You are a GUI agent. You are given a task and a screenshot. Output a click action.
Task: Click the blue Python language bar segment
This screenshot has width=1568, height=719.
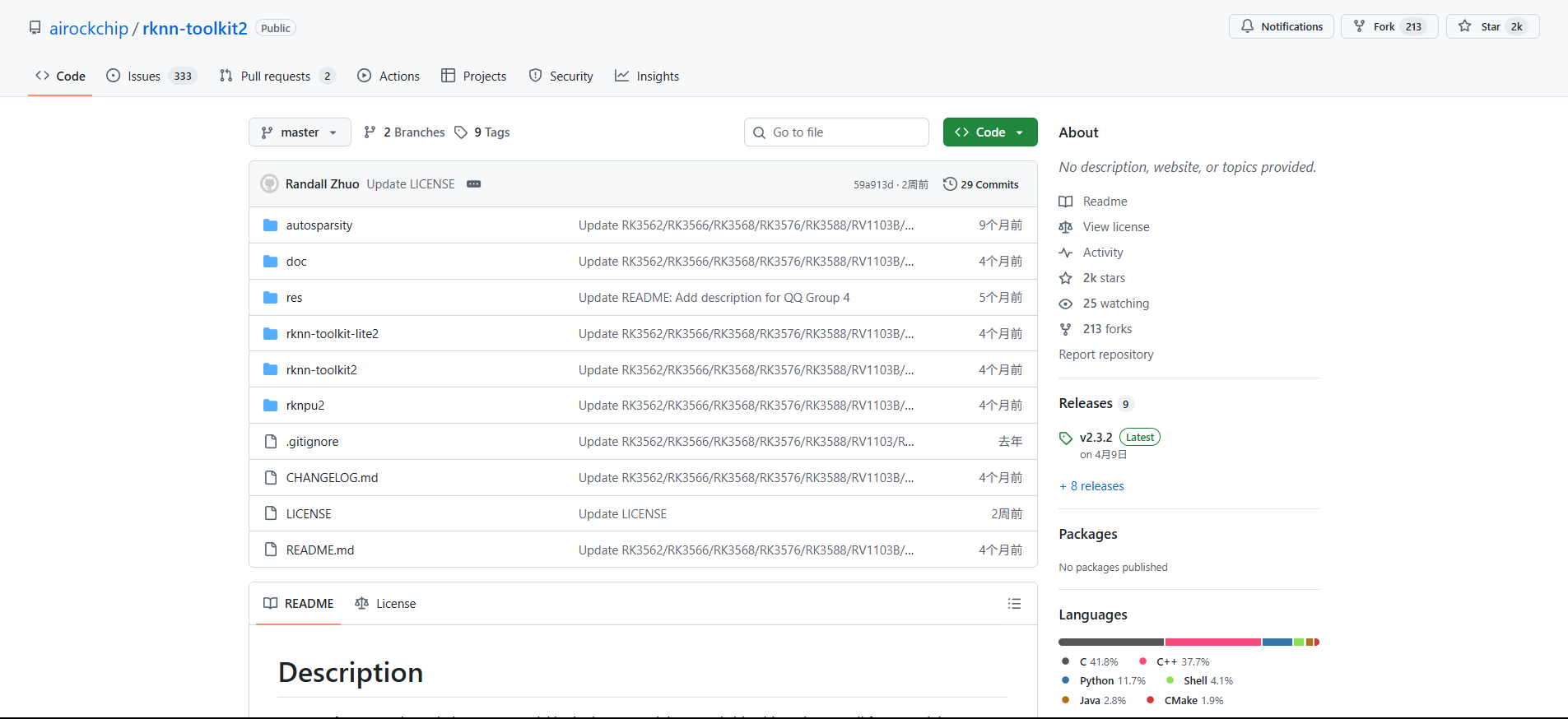[x=1277, y=642]
